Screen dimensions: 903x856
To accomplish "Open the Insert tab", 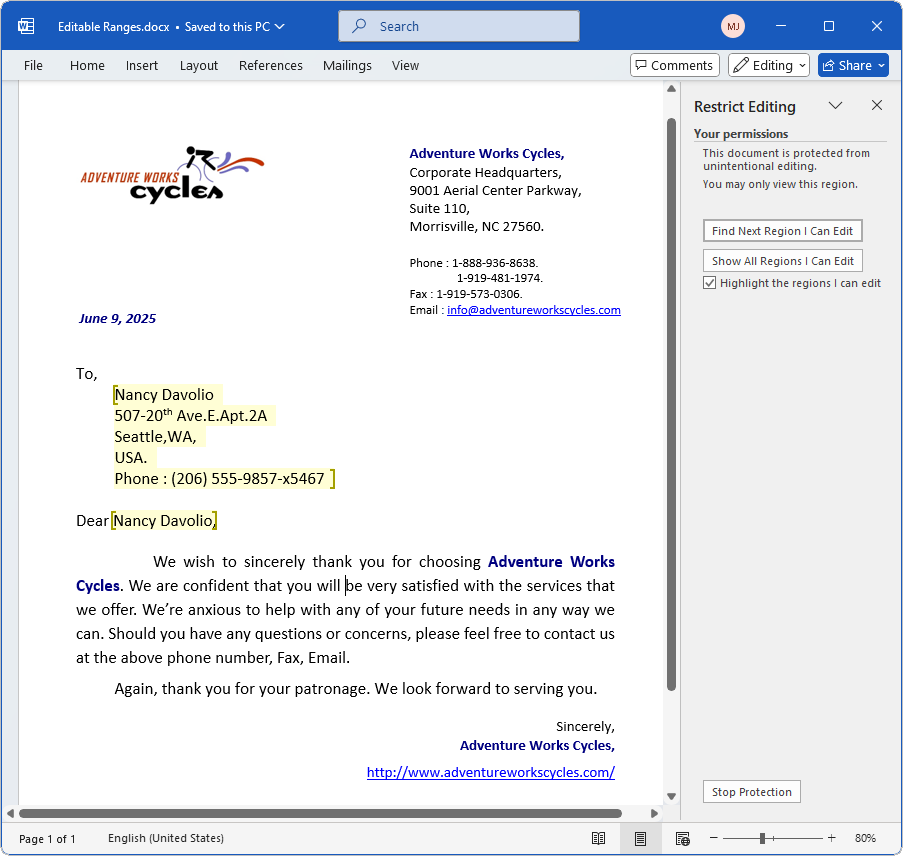I will (x=142, y=66).
